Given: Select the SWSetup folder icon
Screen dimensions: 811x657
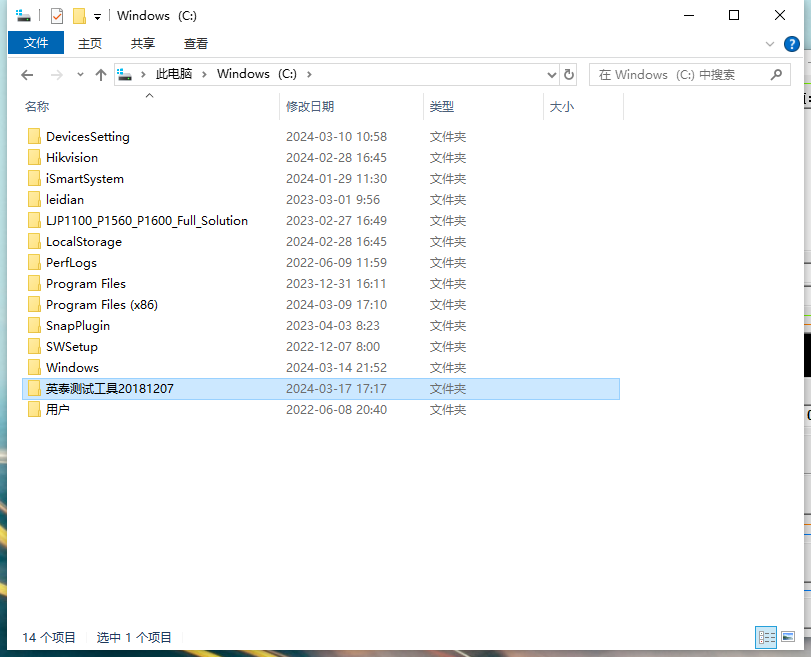Looking at the screenshot, I should [34, 347].
